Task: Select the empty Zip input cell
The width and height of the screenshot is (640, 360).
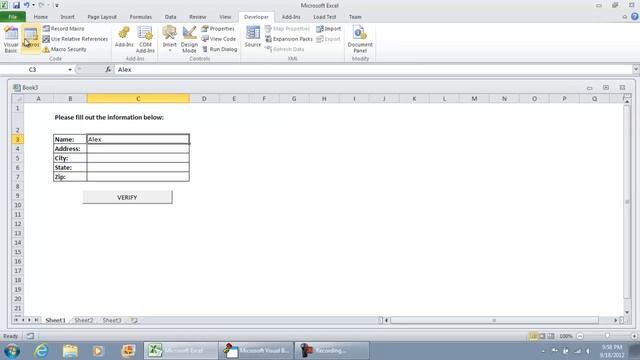Action: (138, 177)
